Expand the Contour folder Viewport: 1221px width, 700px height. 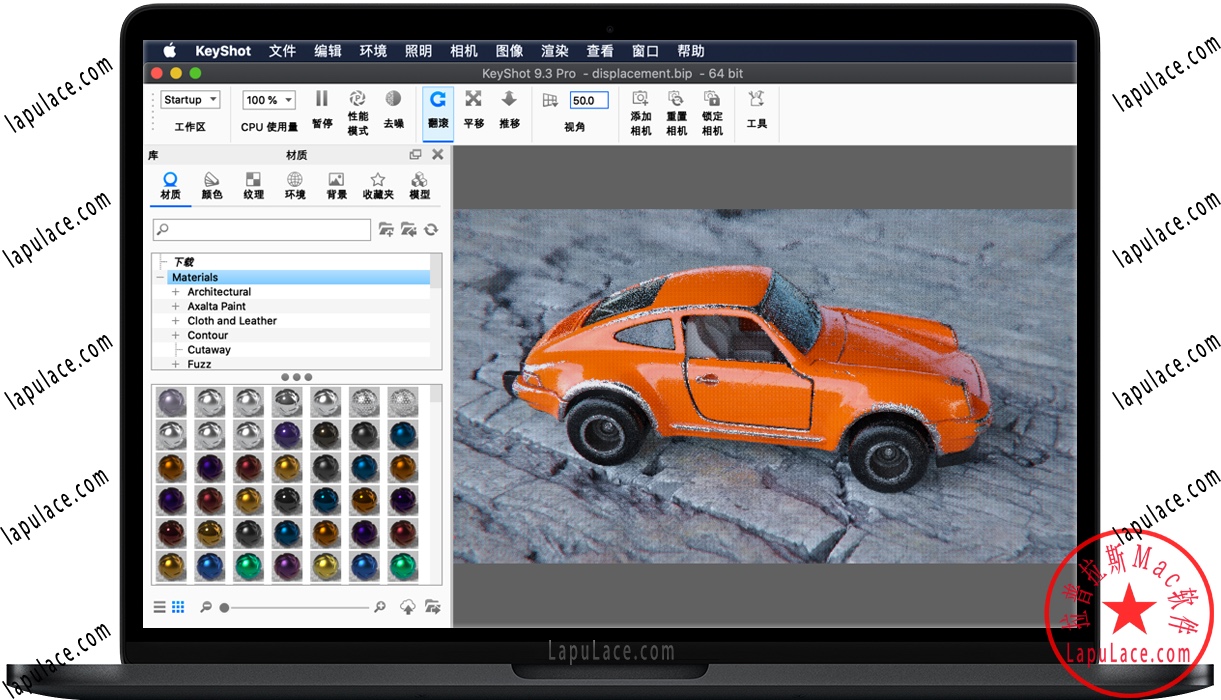[x=176, y=335]
